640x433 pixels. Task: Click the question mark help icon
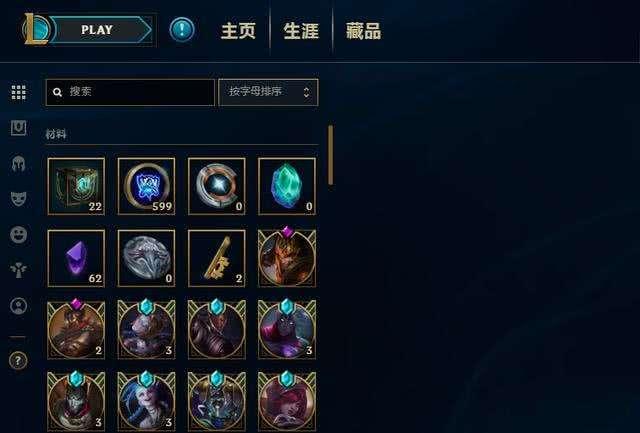(18, 360)
